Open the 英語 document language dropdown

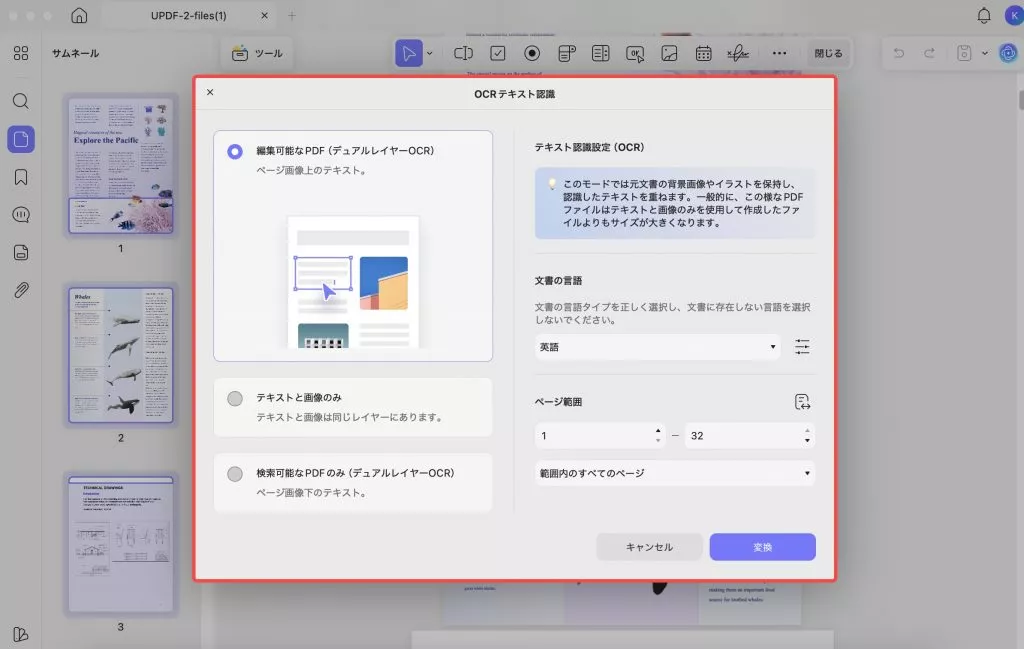coord(657,347)
